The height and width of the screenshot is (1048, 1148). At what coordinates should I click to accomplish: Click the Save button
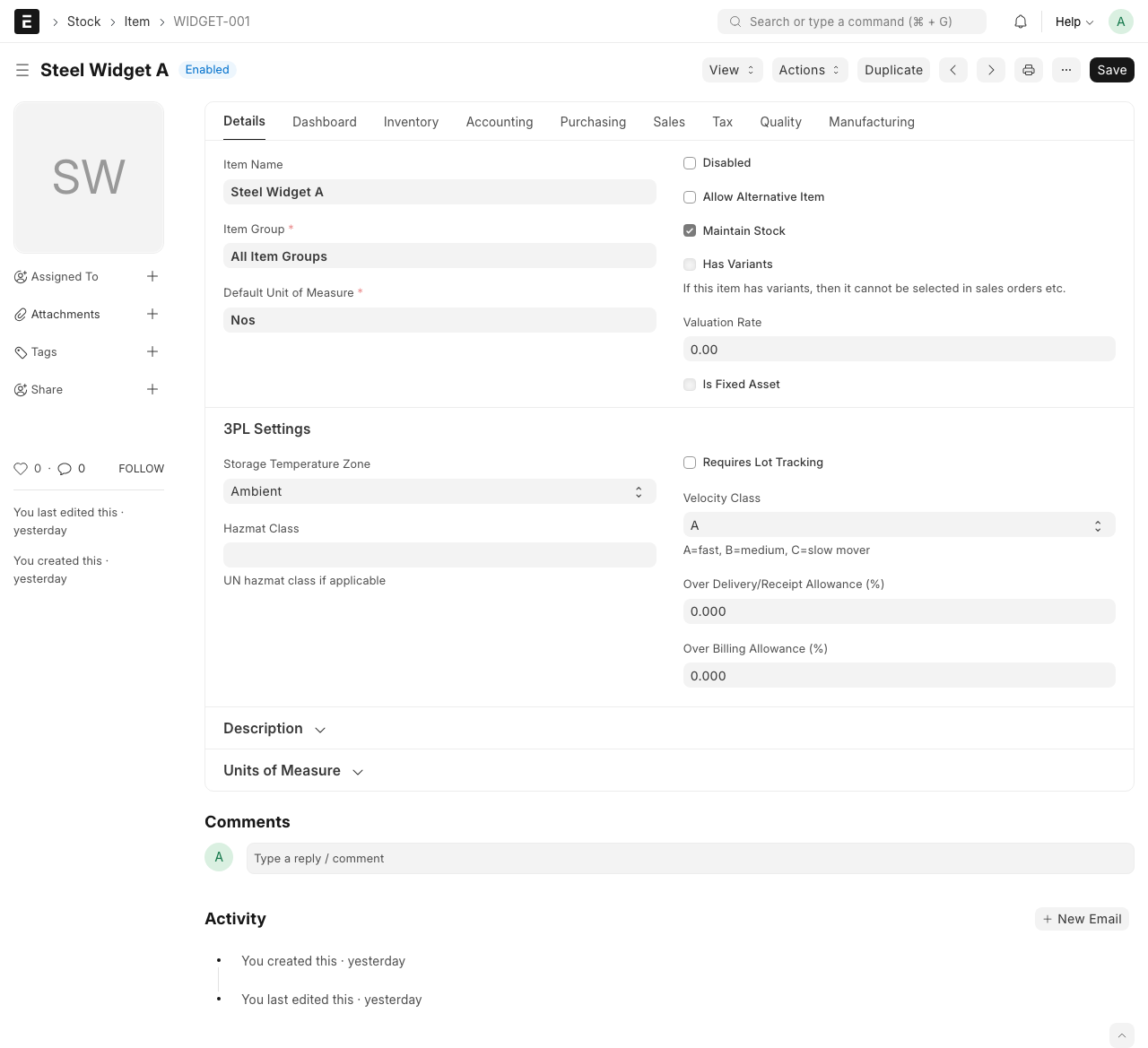pyautogui.click(x=1111, y=70)
